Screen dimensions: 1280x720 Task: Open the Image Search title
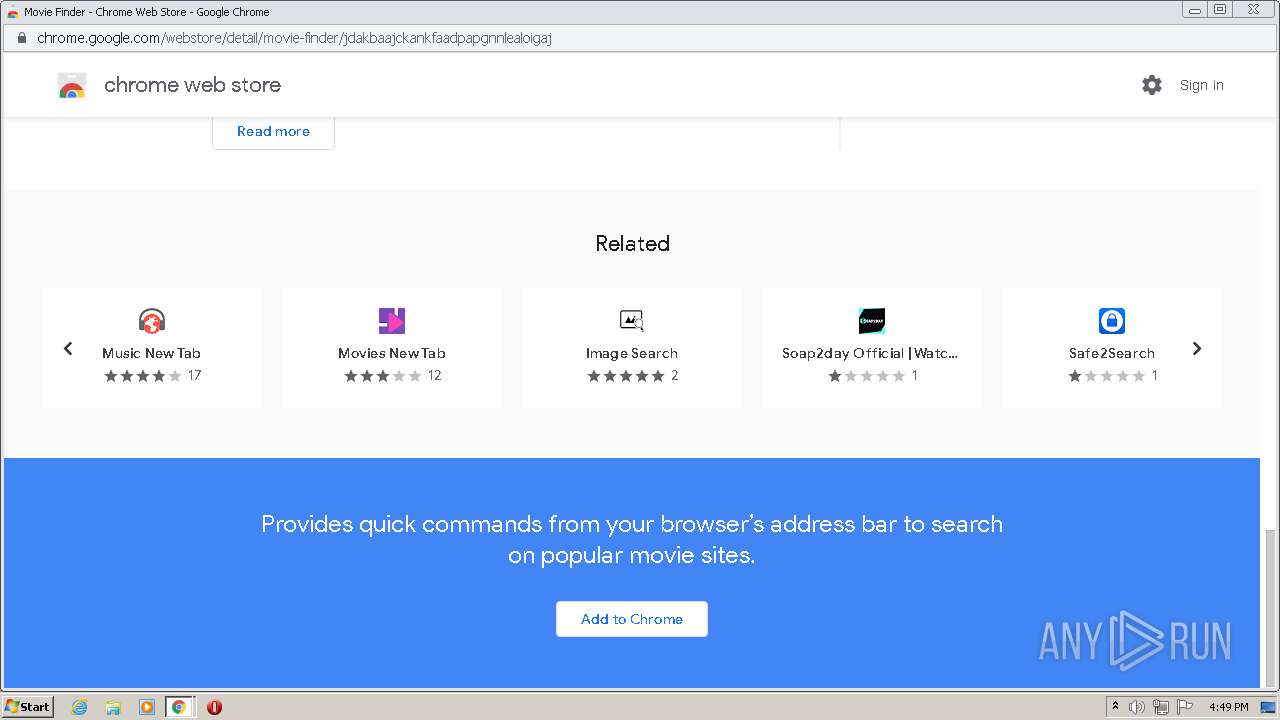(632, 353)
